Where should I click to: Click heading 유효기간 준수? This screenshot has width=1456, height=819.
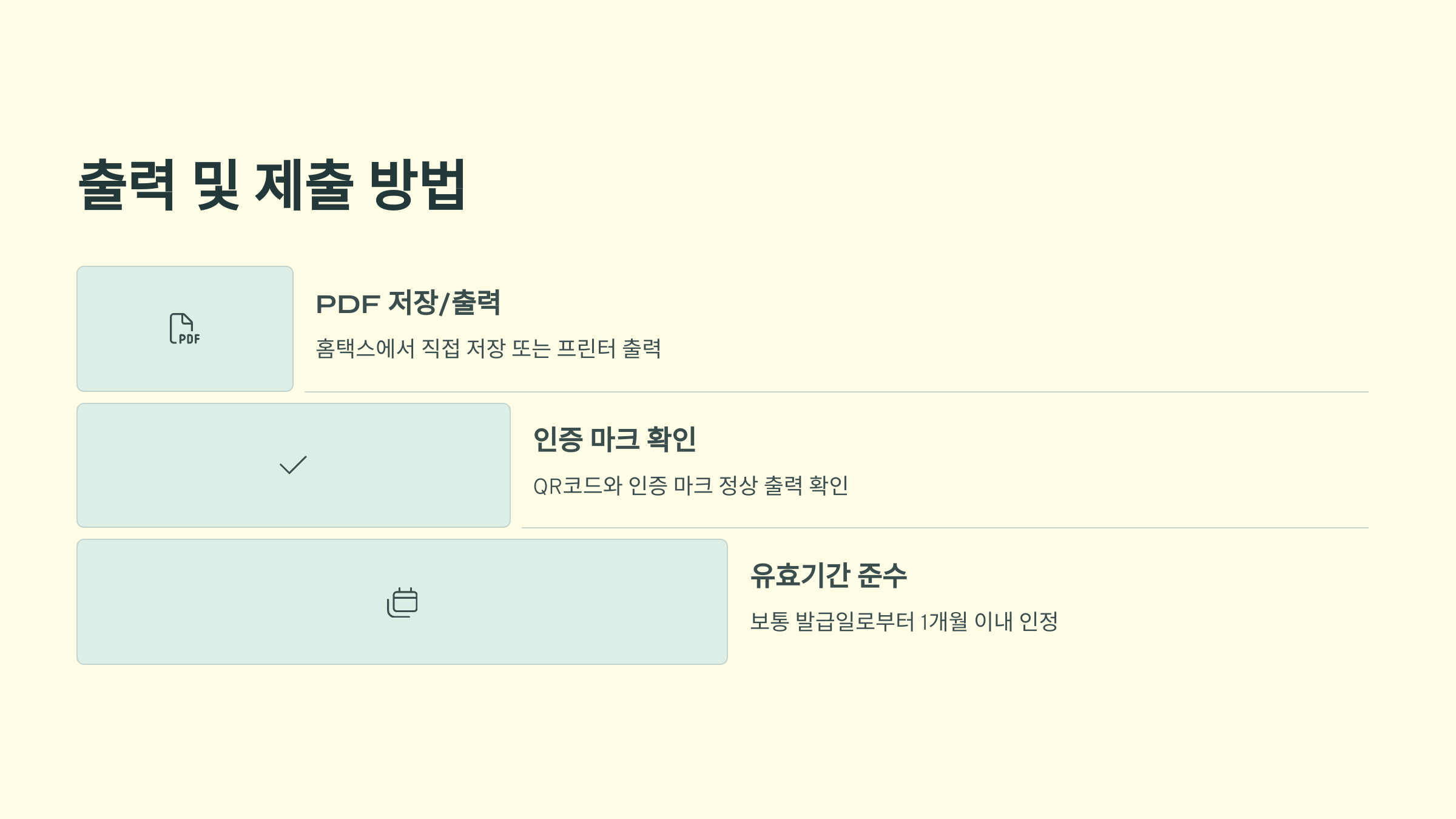829,576
